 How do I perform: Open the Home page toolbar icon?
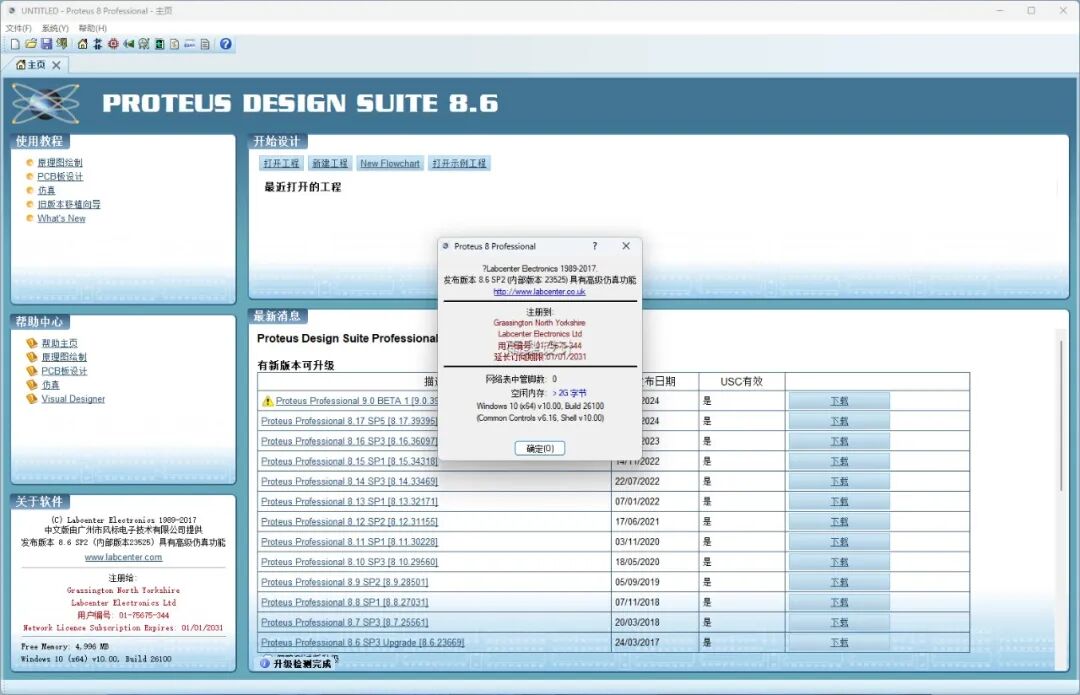click(x=82, y=44)
